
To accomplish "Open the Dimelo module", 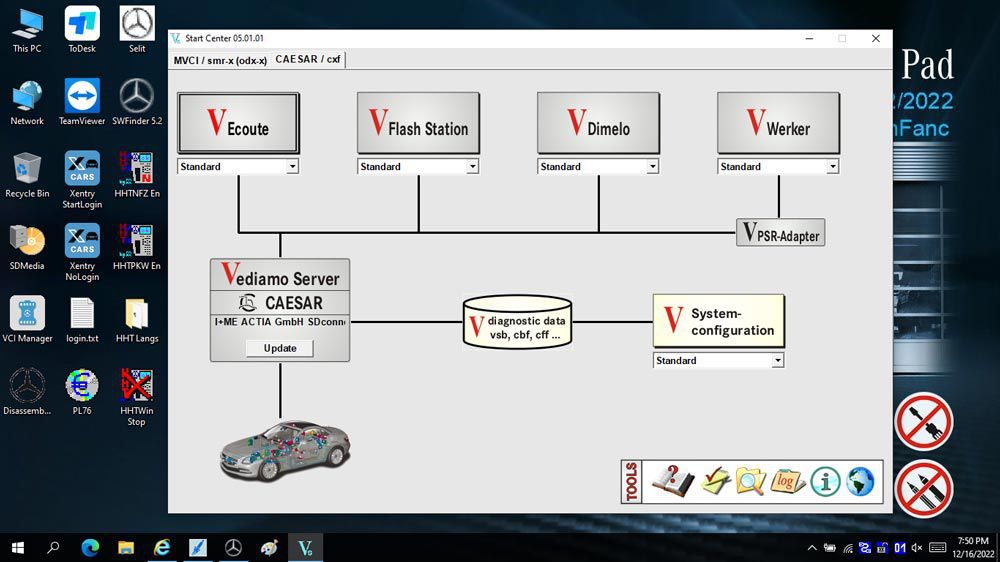I will click(x=598, y=122).
